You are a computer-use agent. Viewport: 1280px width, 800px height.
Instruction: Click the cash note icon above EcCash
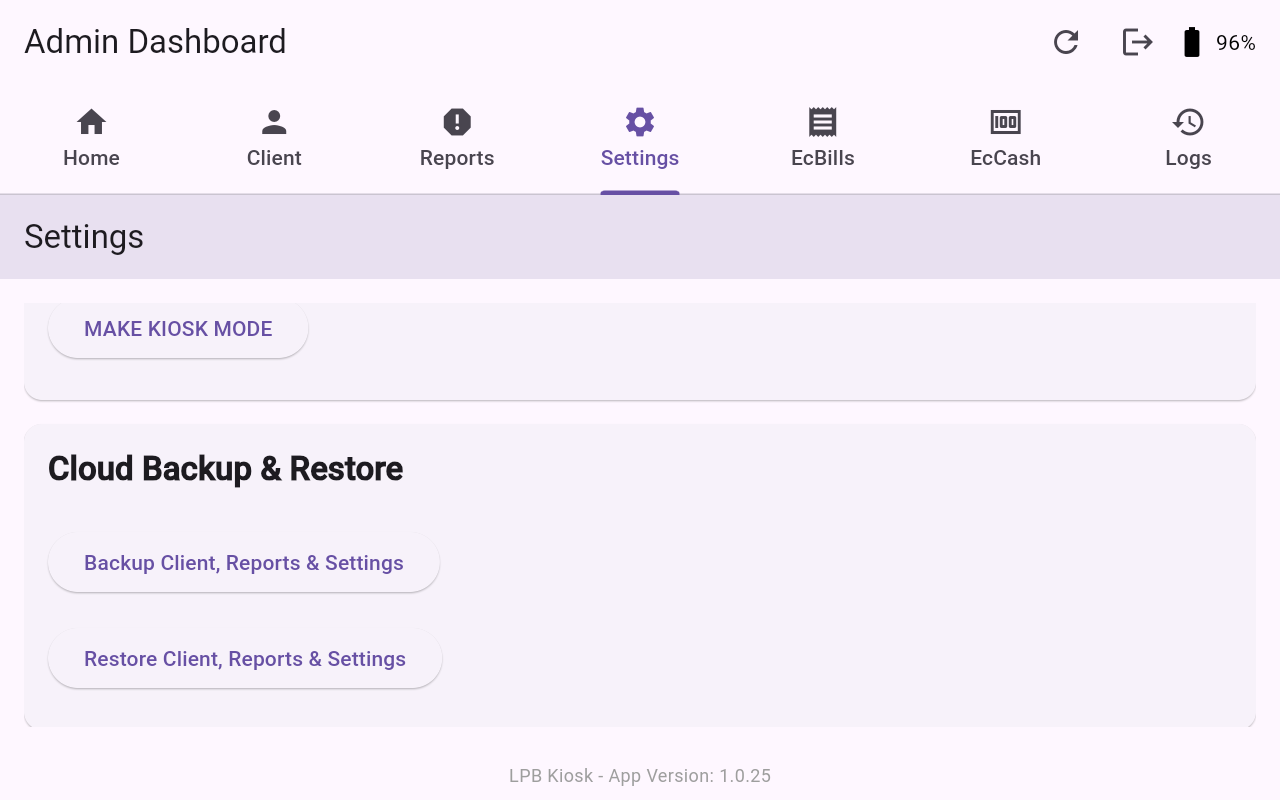click(1005, 122)
